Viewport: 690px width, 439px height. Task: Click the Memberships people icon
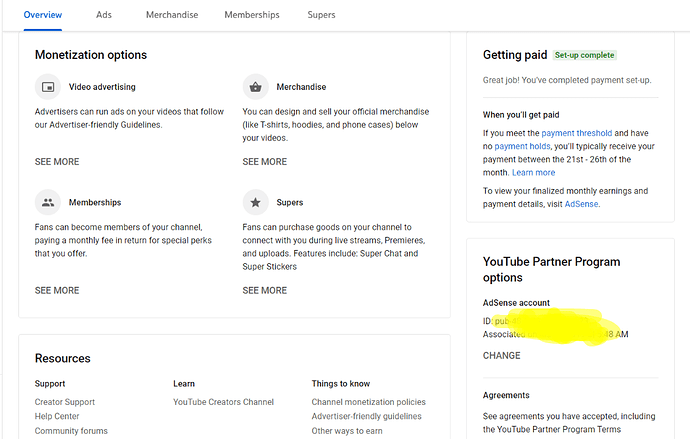click(x=48, y=202)
